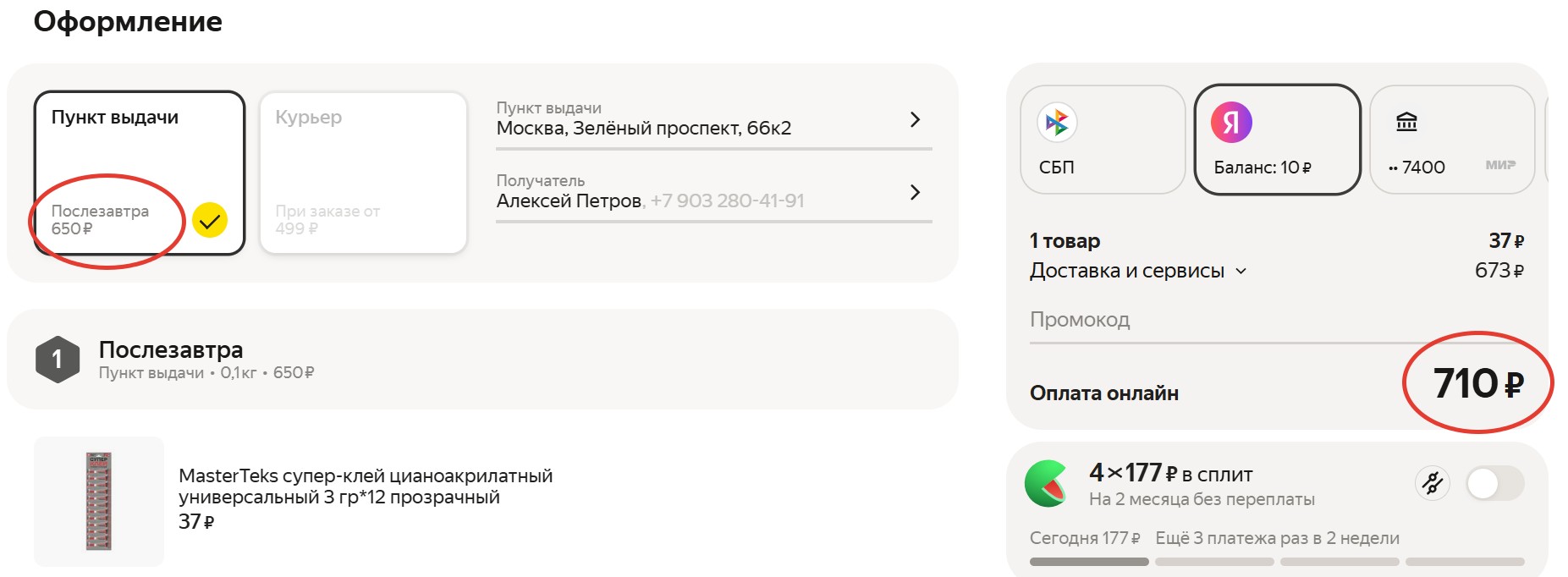The image size is (1568, 577).
Task: Click the hexagon number 1 delivery badge
Action: (x=58, y=360)
